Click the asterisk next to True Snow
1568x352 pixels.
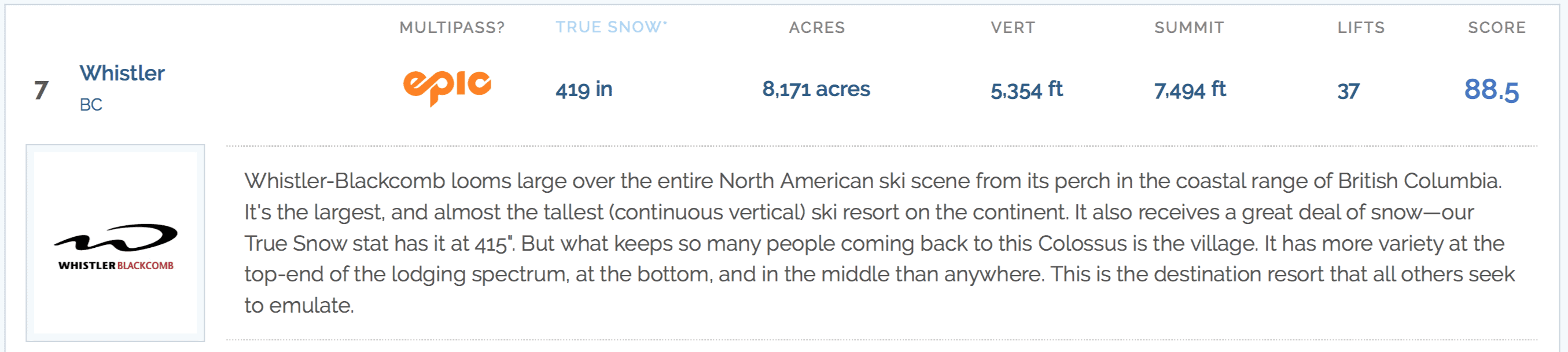click(665, 23)
